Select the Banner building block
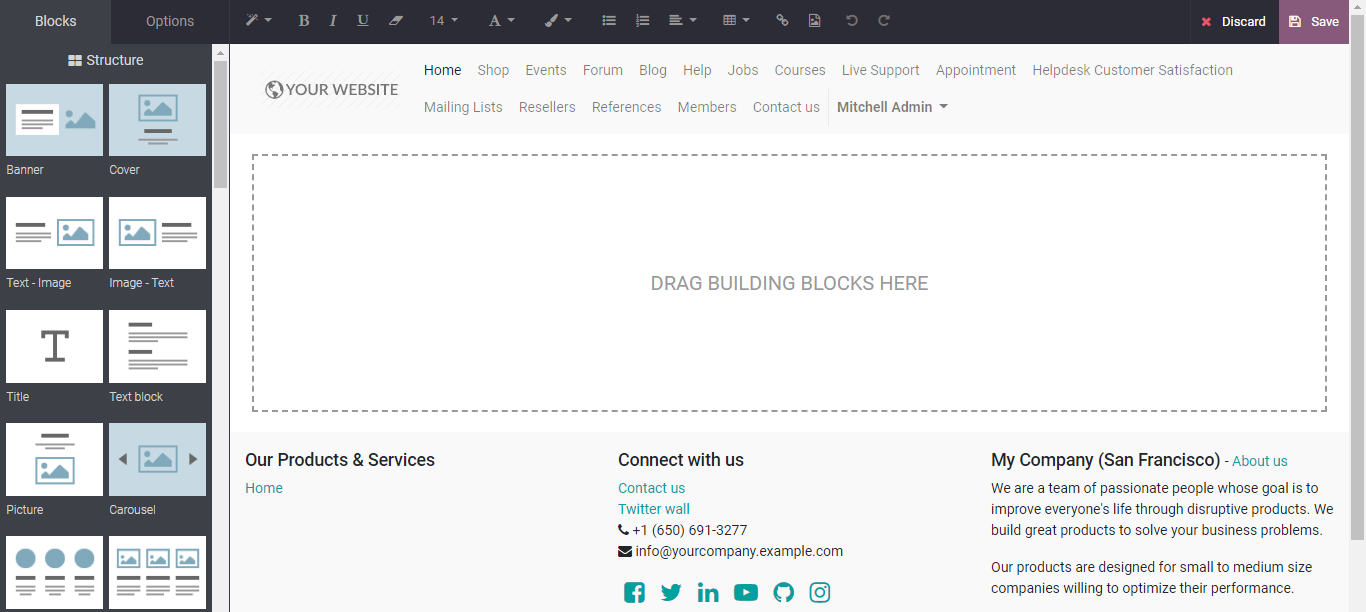 pos(54,120)
